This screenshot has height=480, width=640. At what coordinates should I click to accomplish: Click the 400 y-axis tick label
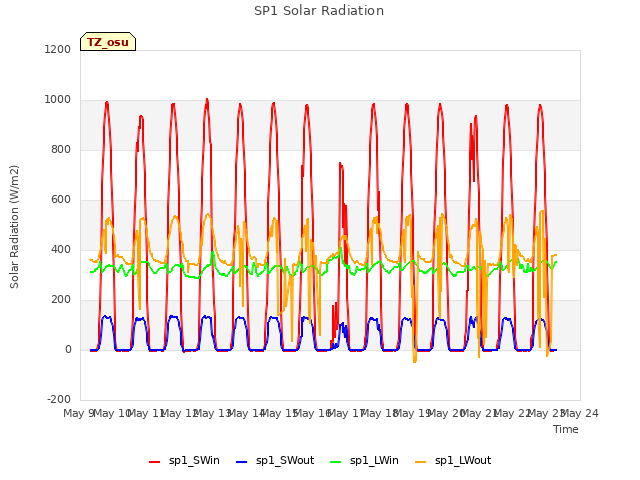(61, 250)
